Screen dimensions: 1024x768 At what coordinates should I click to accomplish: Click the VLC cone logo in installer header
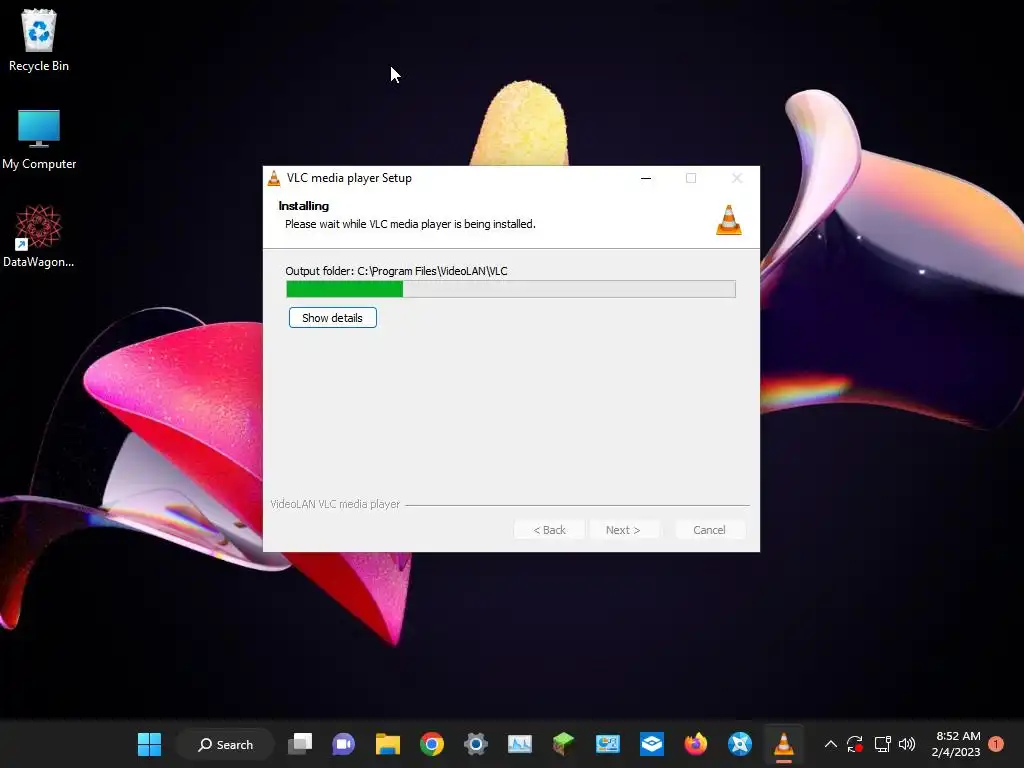point(729,219)
